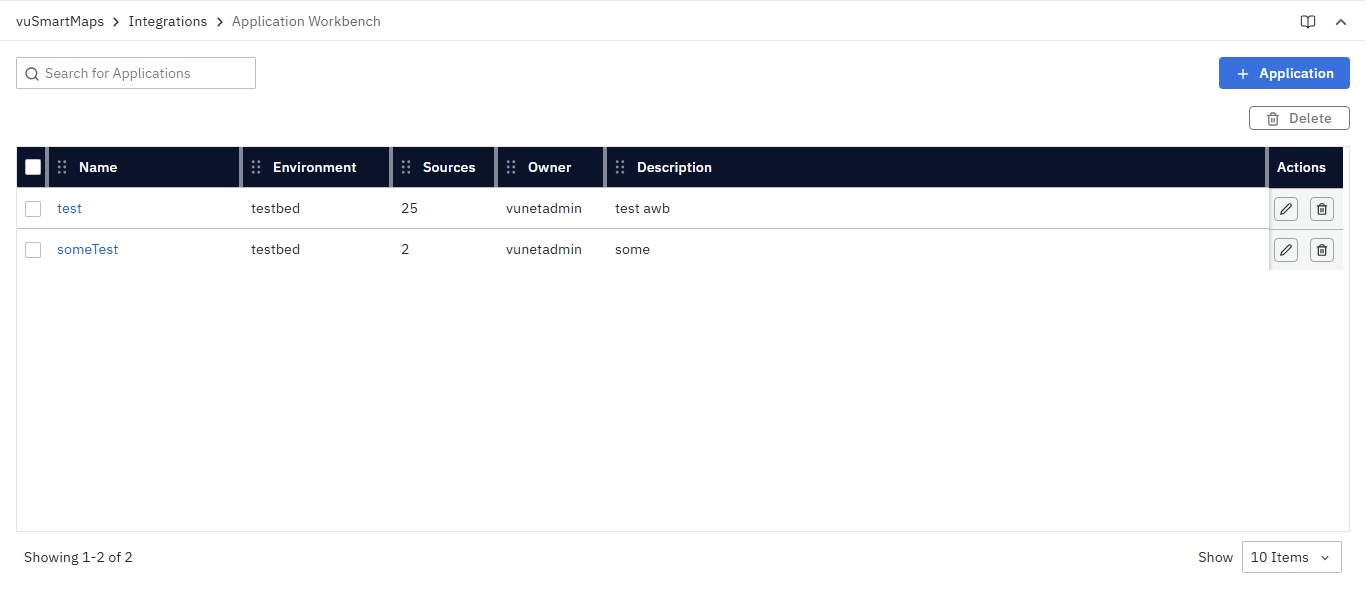This screenshot has height=594, width=1365.
Task: Select the someTest row checkbox
Action: tap(33, 250)
